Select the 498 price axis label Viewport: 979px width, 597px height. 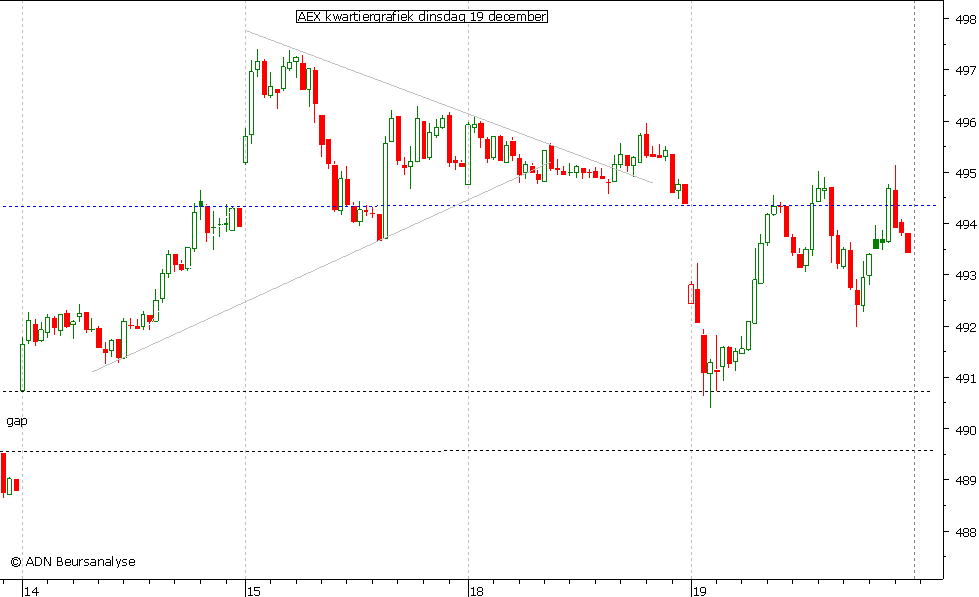[x=965, y=19]
